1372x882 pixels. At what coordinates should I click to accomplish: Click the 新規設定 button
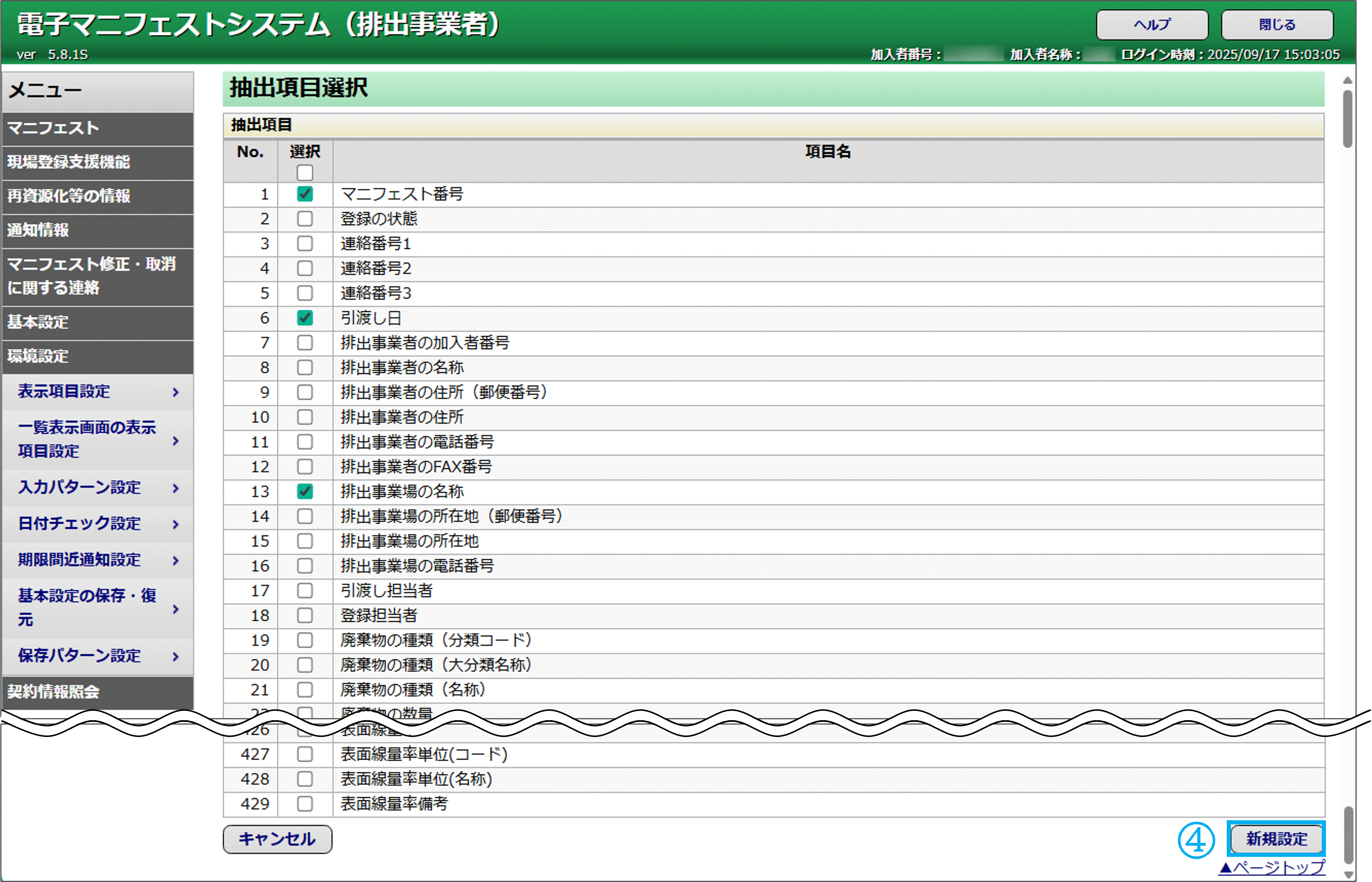click(1276, 839)
